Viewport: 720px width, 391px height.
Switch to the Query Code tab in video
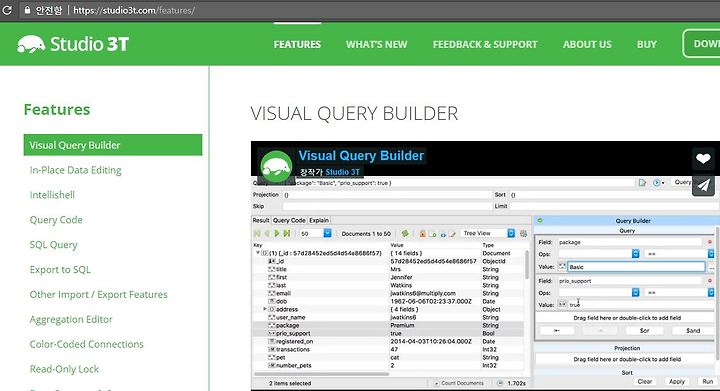[x=289, y=220]
